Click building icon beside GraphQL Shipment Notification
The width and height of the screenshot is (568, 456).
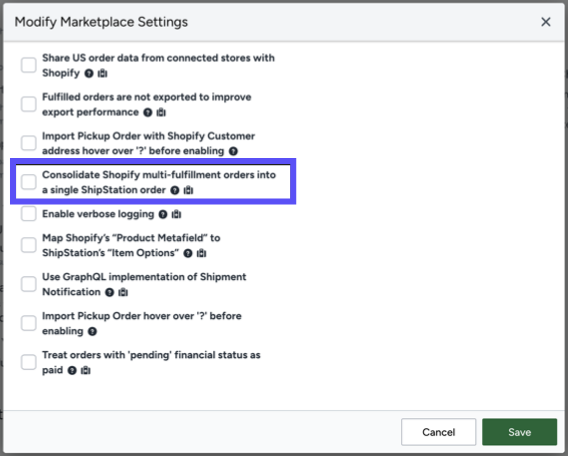123,292
